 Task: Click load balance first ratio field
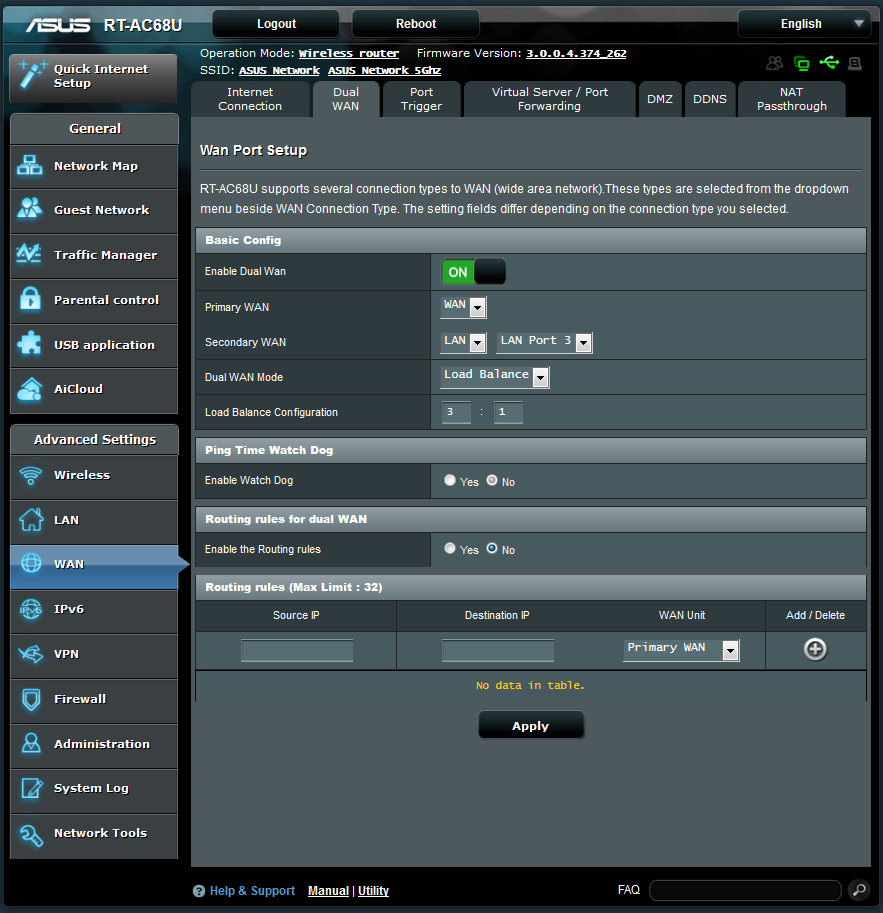(456, 412)
